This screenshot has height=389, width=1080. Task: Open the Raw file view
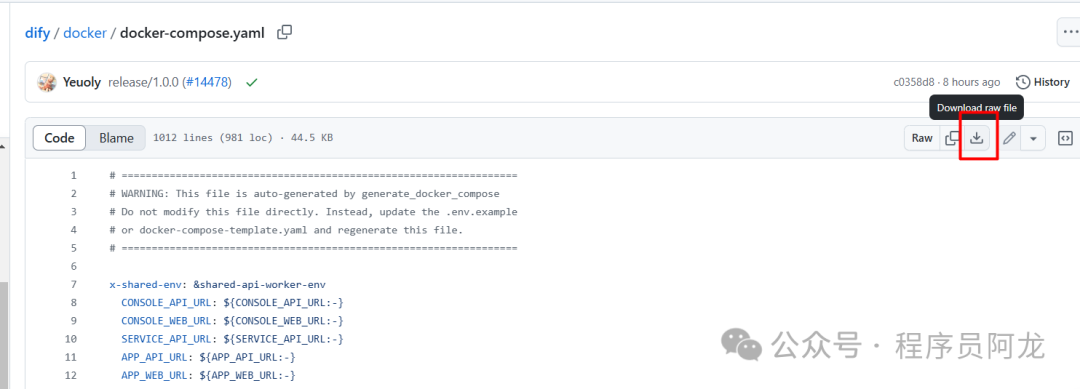click(922, 138)
